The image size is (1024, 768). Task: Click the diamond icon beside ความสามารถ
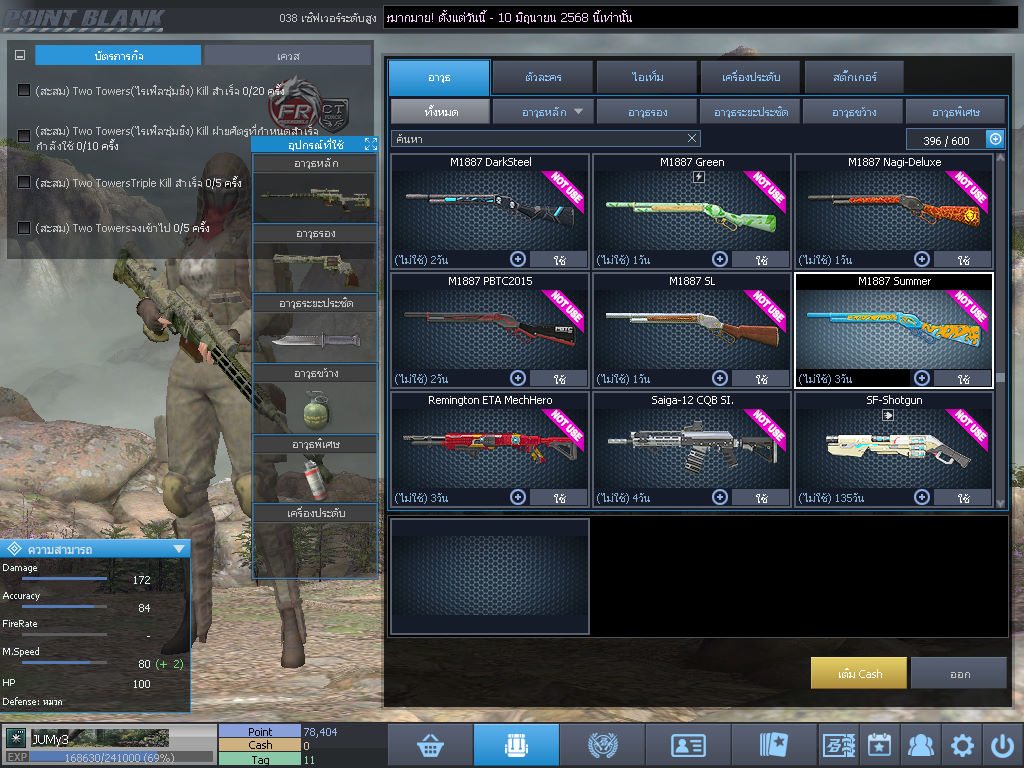coord(14,549)
